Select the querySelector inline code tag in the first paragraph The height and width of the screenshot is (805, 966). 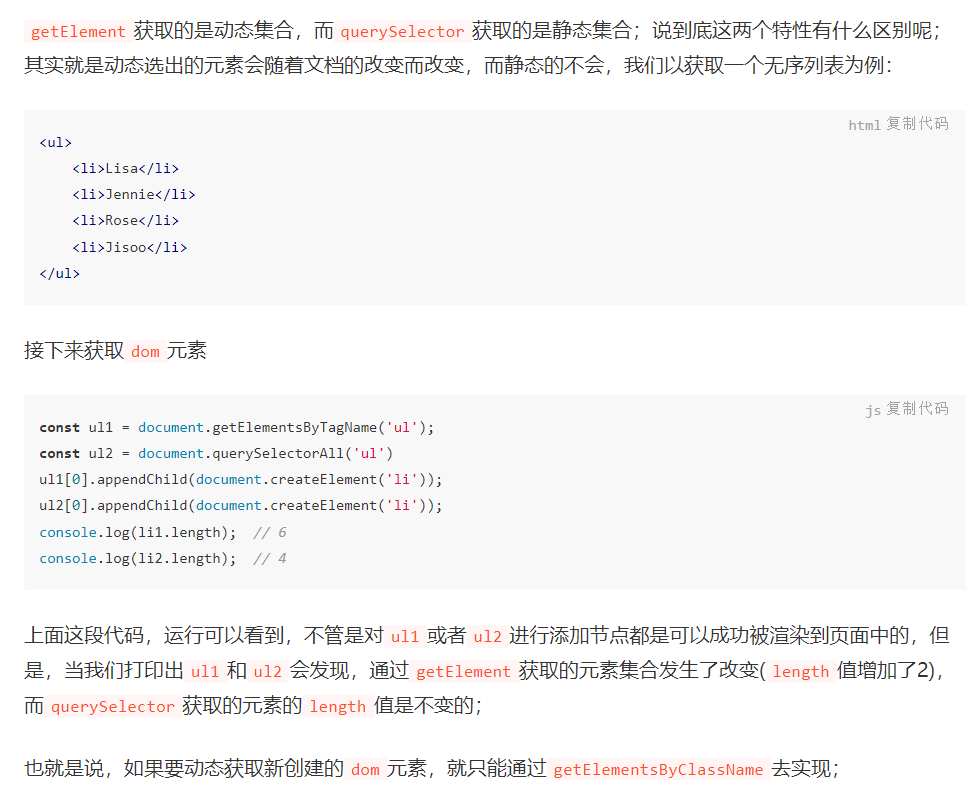[402, 31]
